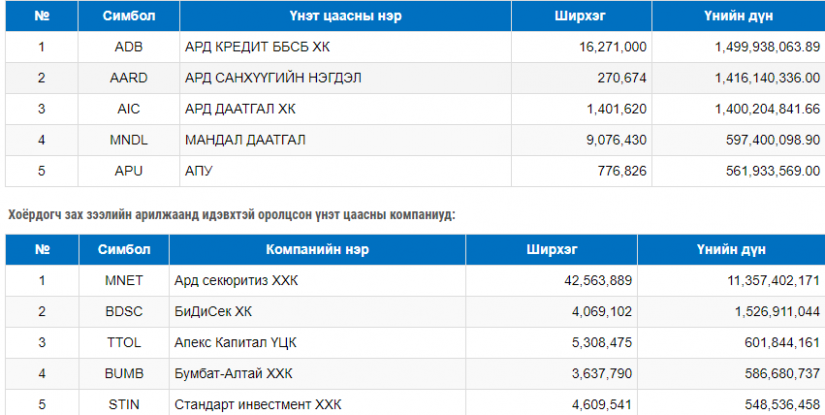The image size is (825, 415).
Task: Select the MNET symbol cell
Action: 124,280
